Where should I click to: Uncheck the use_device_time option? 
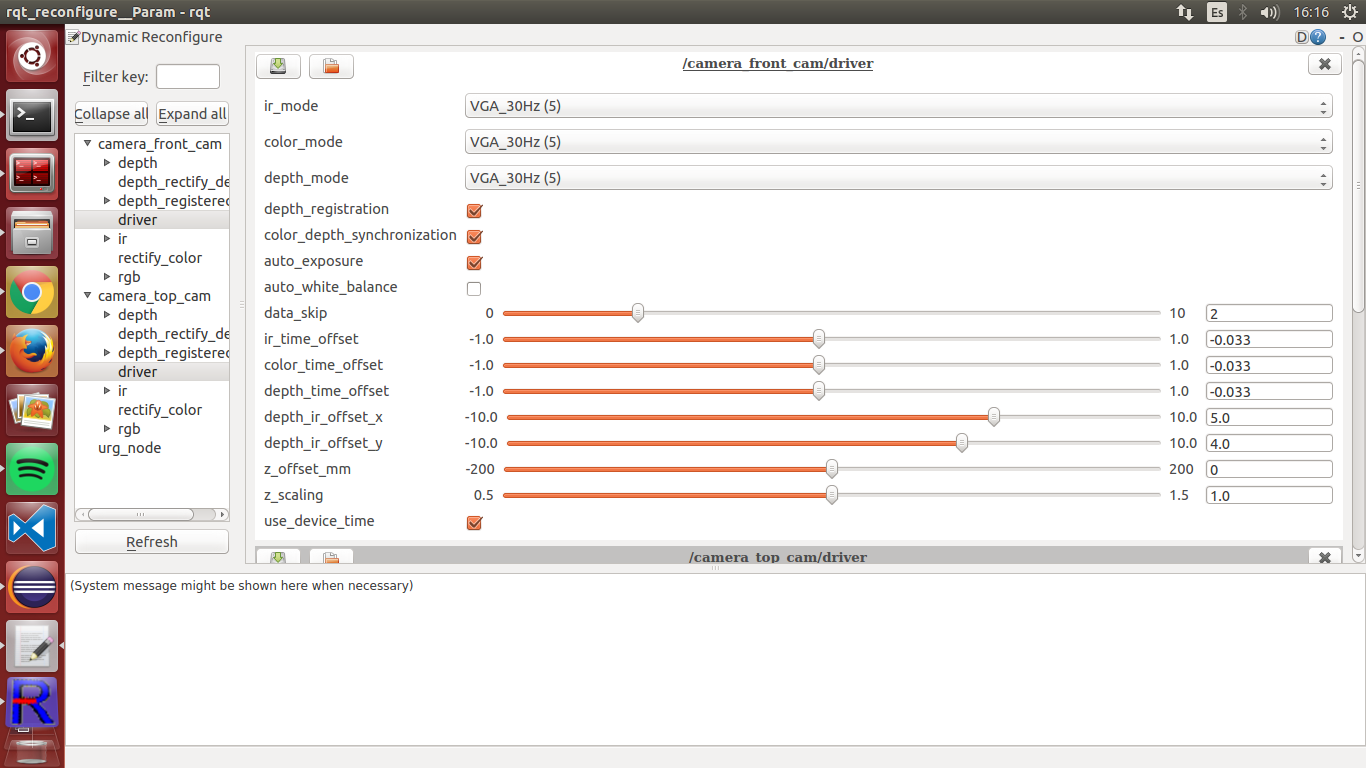(x=475, y=523)
